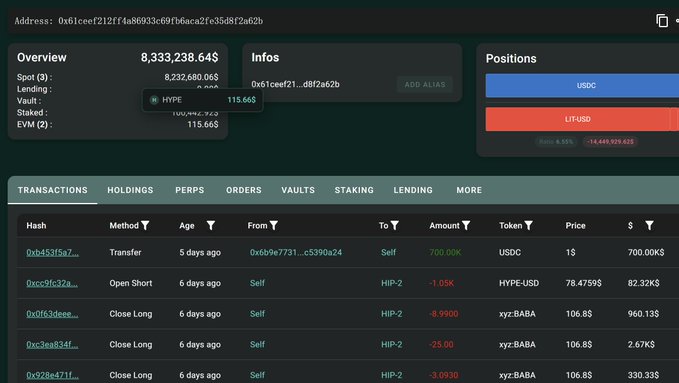Click the Hash column header
The image size is (679, 383).
tap(36, 225)
